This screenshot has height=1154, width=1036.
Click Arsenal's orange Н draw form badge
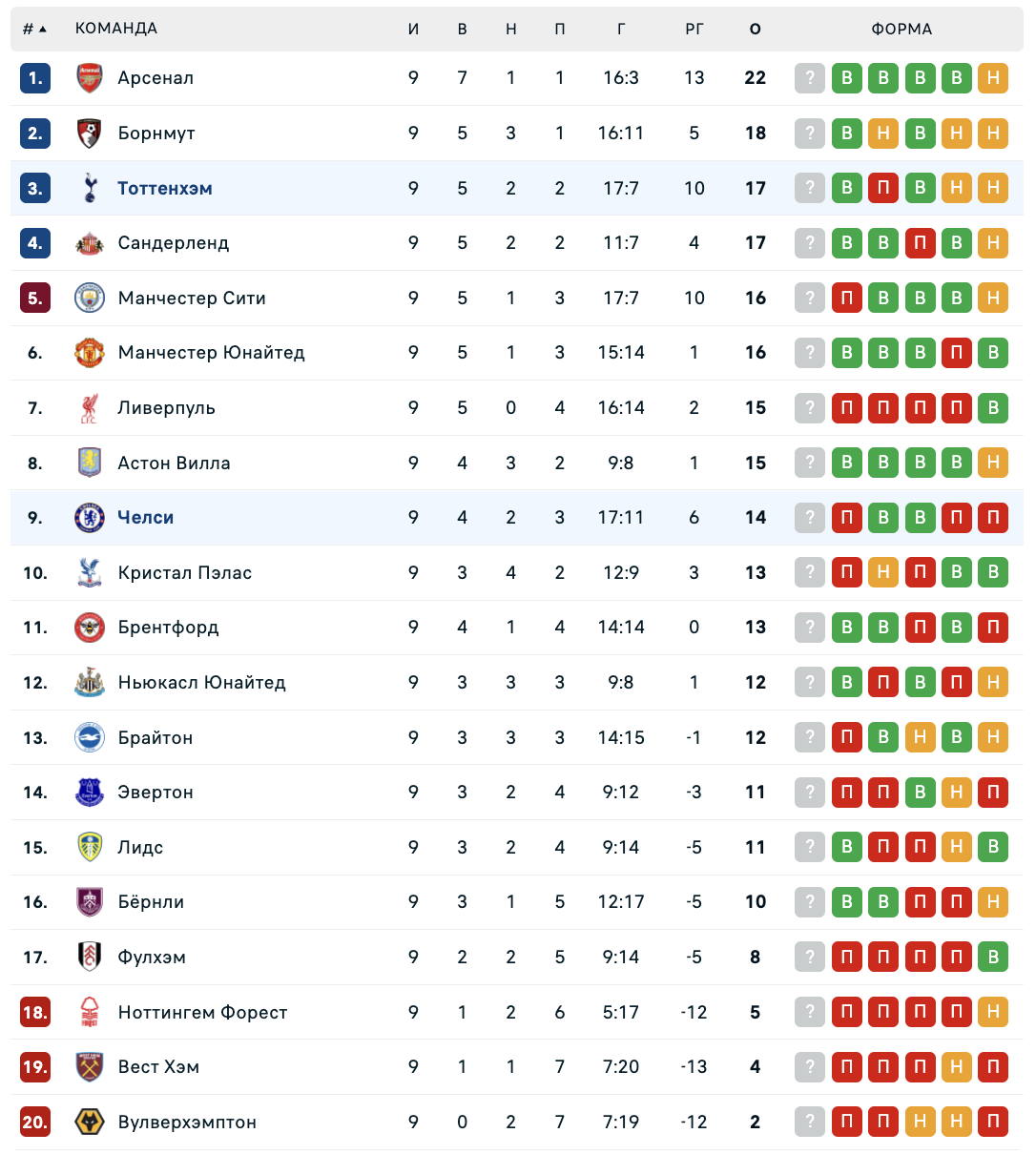pyautogui.click(x=993, y=78)
